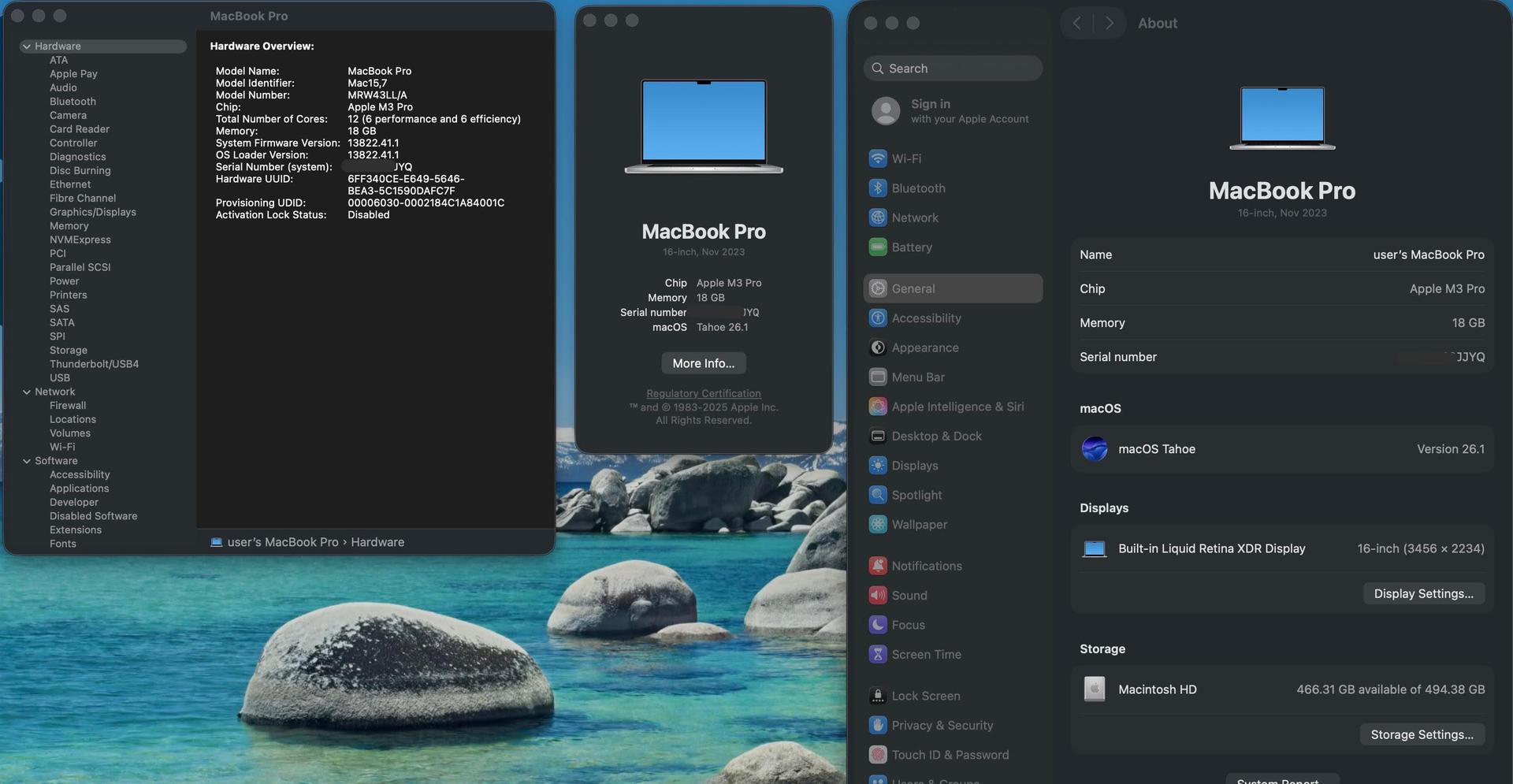Viewport: 1513px width, 784px height.
Task: Click the macOS Tahoe logo icon
Action: click(x=1095, y=449)
